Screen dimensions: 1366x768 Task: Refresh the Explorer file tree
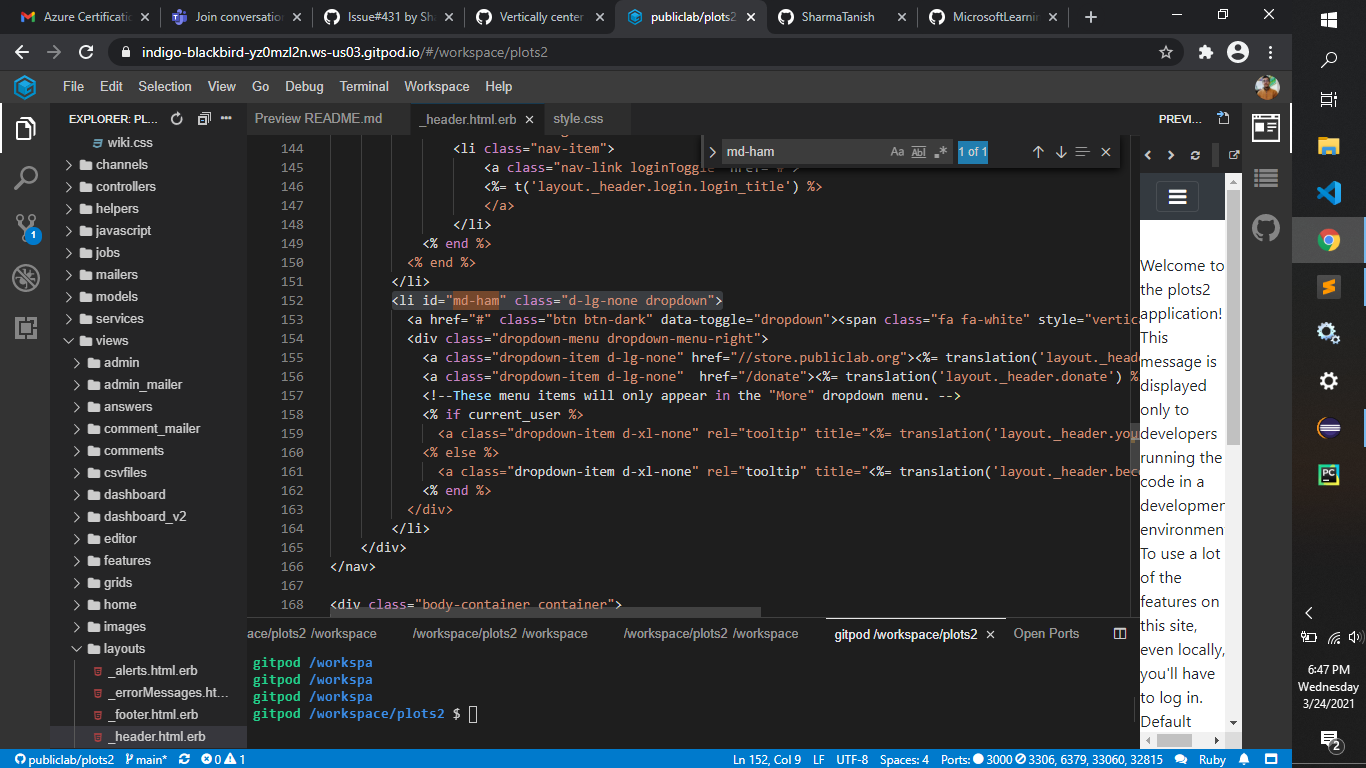pos(177,119)
